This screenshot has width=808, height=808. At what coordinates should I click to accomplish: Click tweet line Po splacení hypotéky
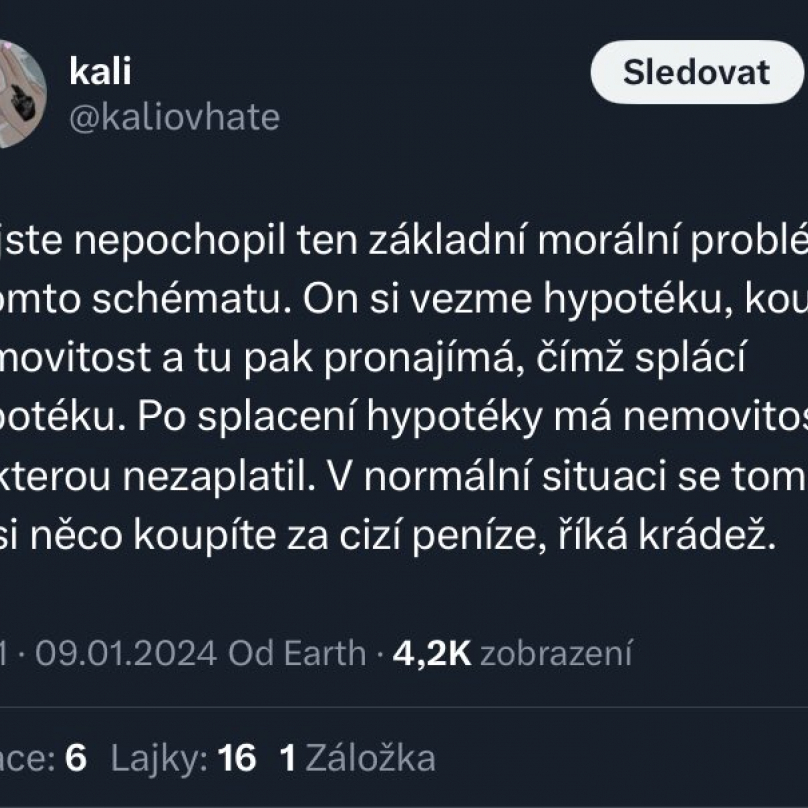click(404, 417)
